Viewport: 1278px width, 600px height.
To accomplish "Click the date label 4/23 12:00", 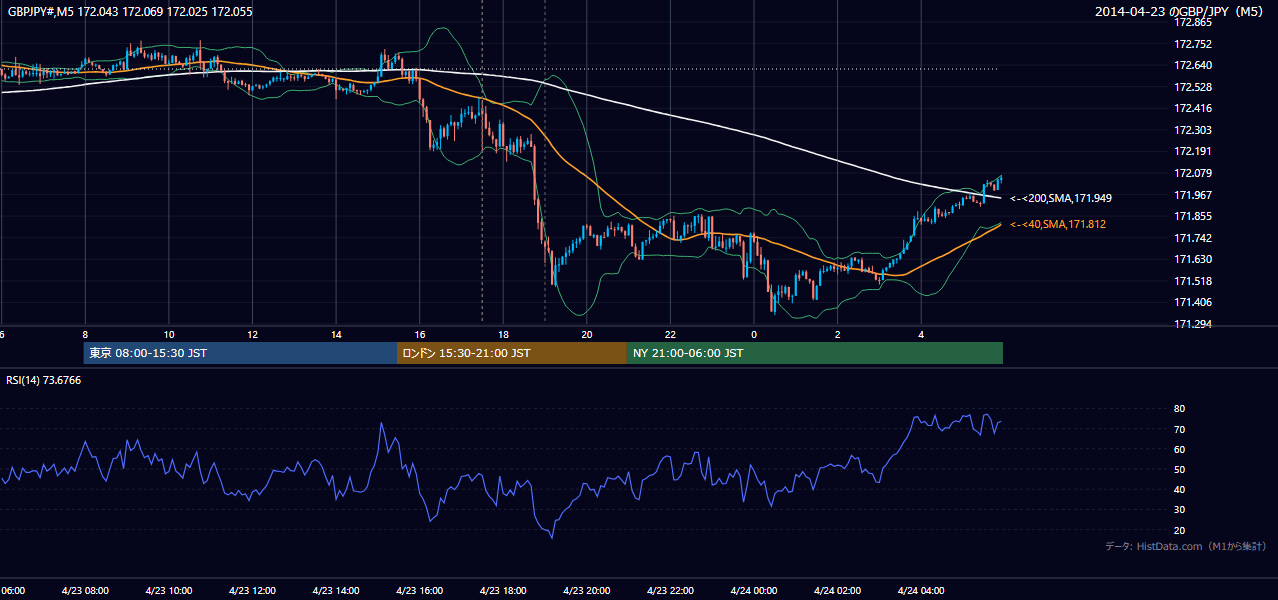I will pos(252,591).
